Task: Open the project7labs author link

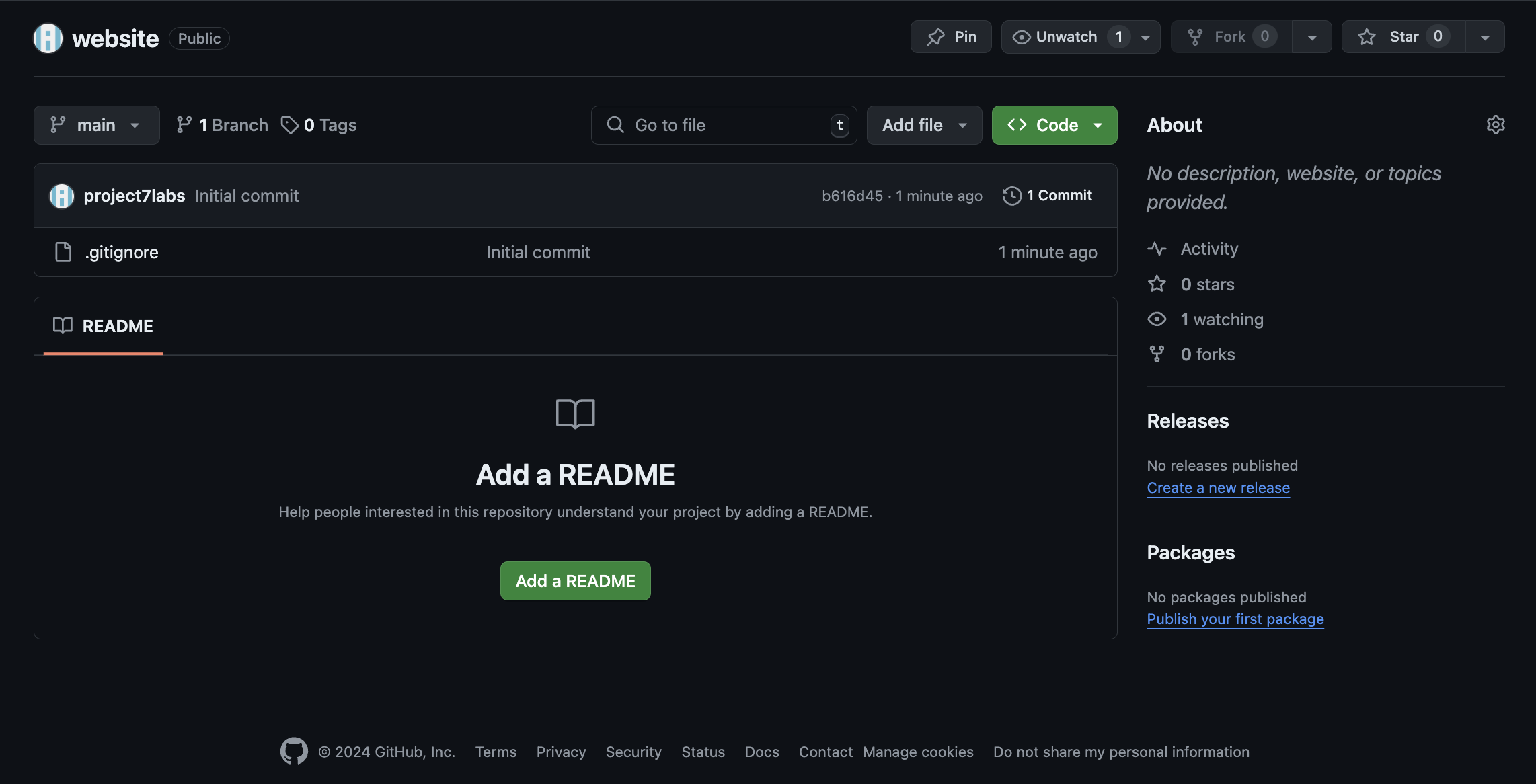Action: 134,196
